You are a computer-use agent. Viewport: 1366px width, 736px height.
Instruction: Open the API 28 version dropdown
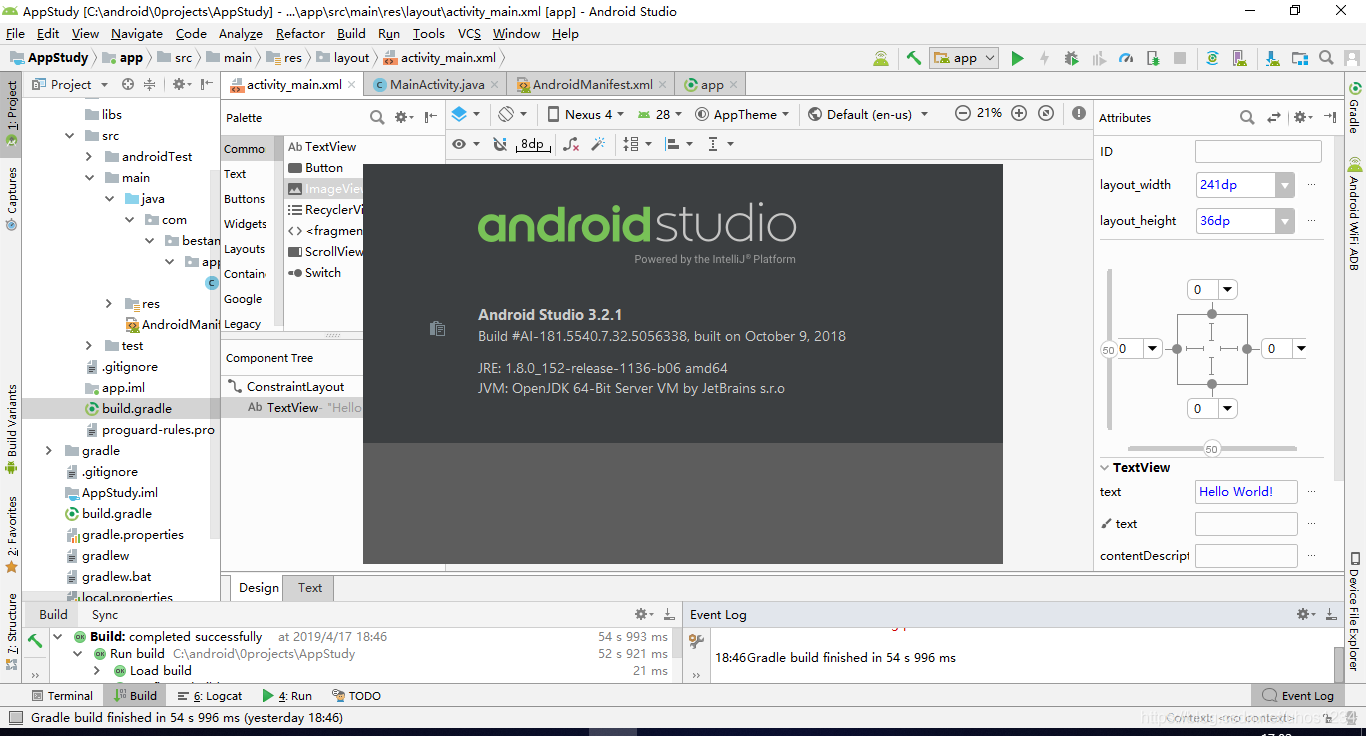pos(661,114)
